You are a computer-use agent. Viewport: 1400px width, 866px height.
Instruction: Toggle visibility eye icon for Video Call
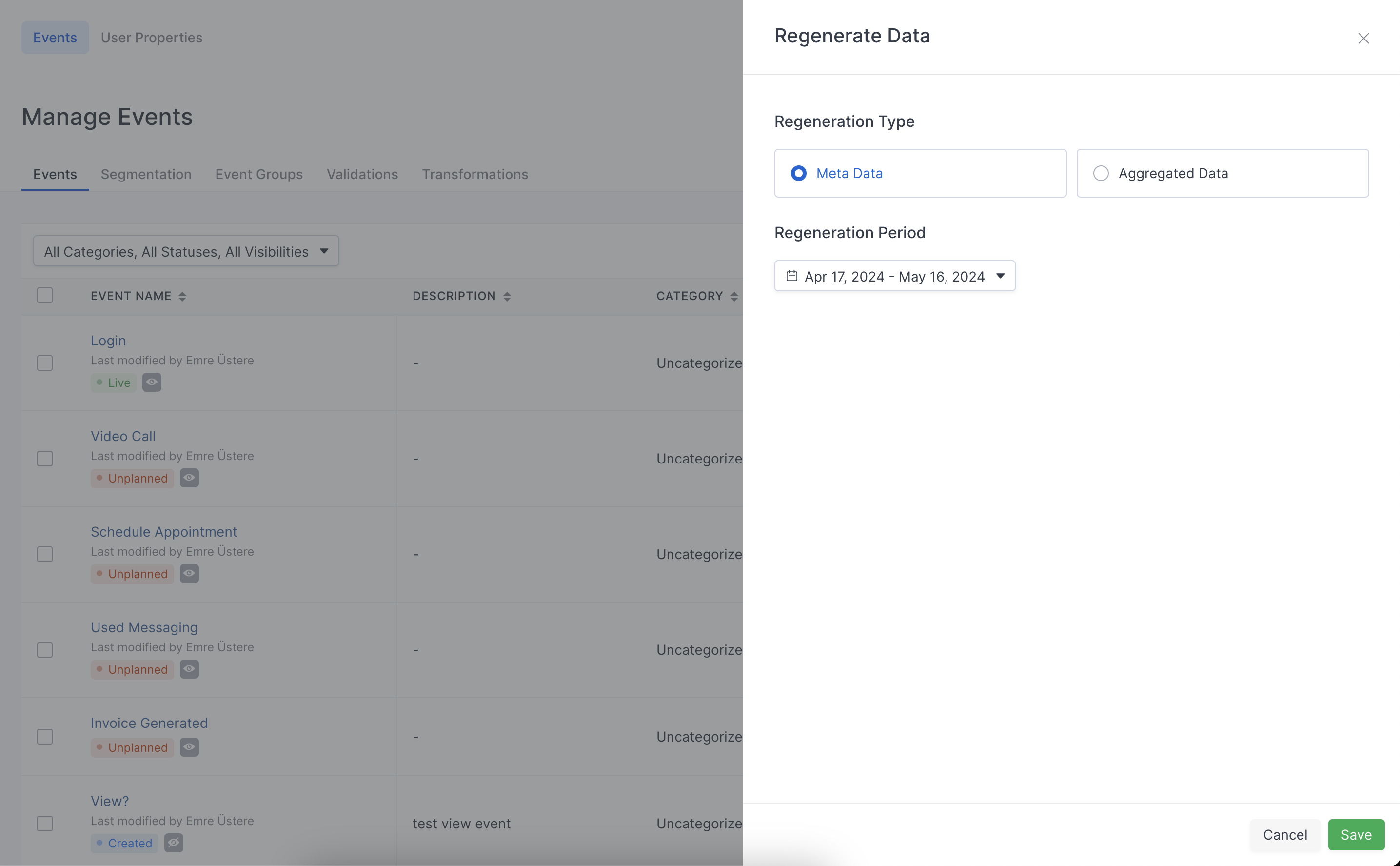pos(189,478)
